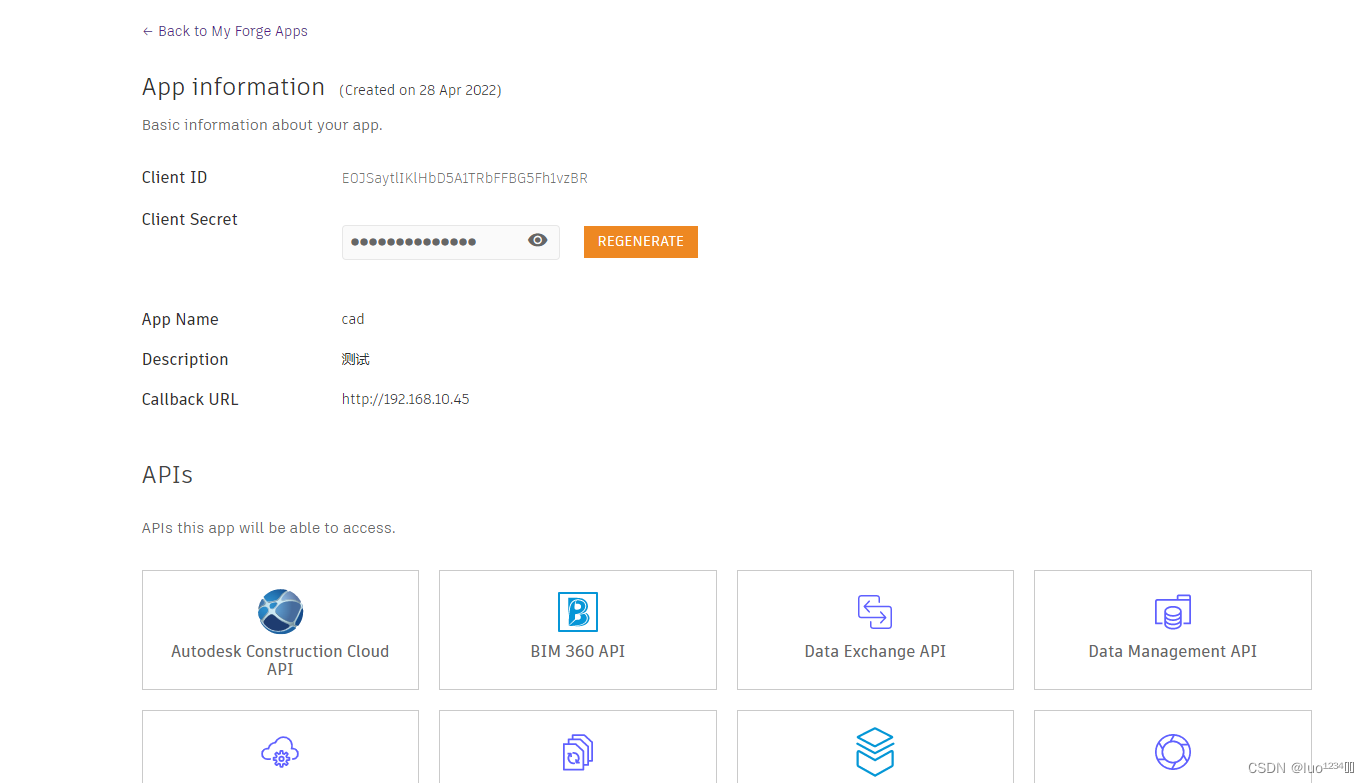Click the Autodesk Construction Cloud API globe icon
1369x783 pixels.
280,611
